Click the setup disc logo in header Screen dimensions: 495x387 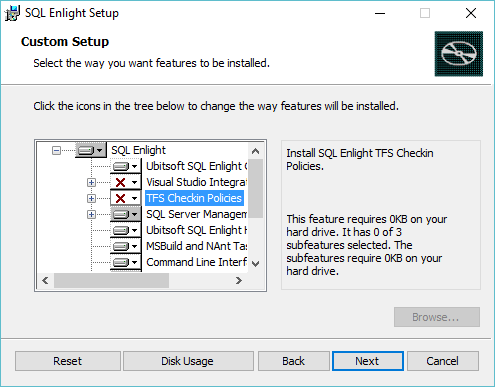click(459, 54)
